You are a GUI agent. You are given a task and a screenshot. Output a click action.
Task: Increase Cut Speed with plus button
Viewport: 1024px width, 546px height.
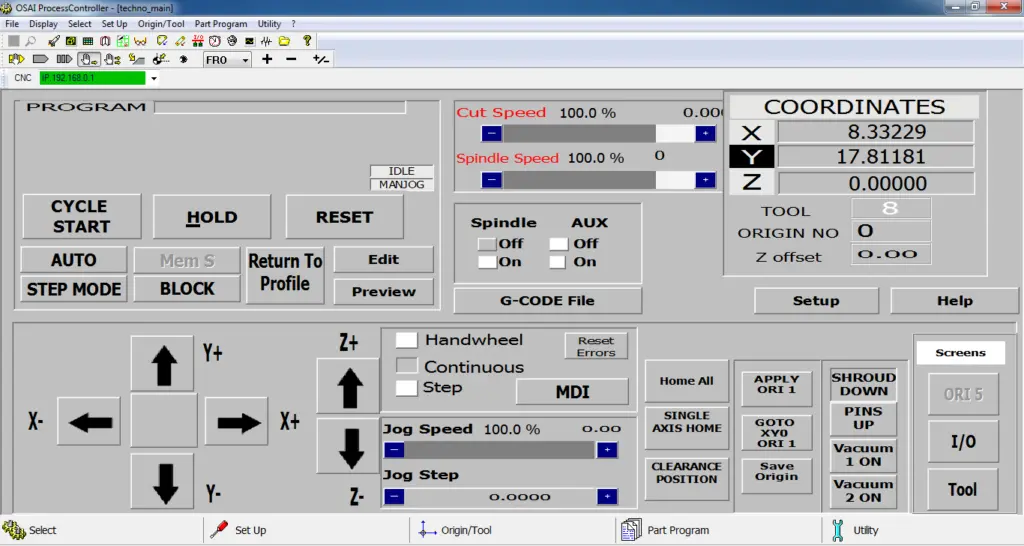point(706,133)
